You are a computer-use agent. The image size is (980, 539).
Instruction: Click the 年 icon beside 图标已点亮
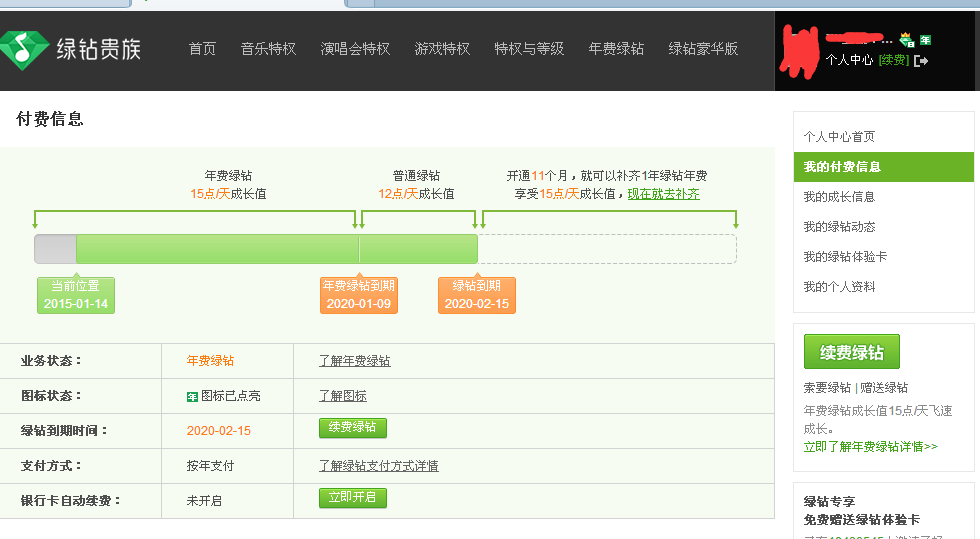tap(192, 396)
